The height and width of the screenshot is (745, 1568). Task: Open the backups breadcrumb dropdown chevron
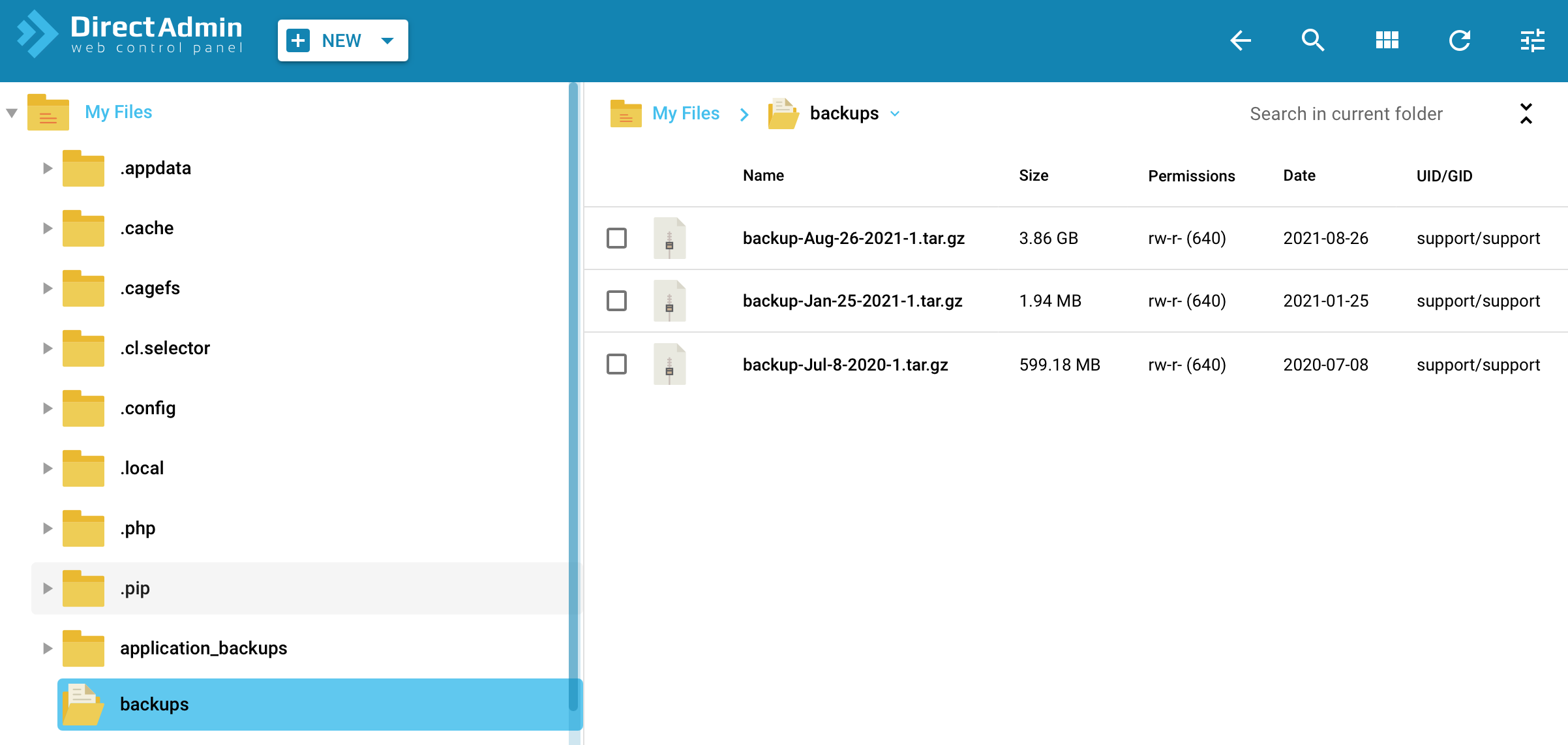click(x=895, y=114)
